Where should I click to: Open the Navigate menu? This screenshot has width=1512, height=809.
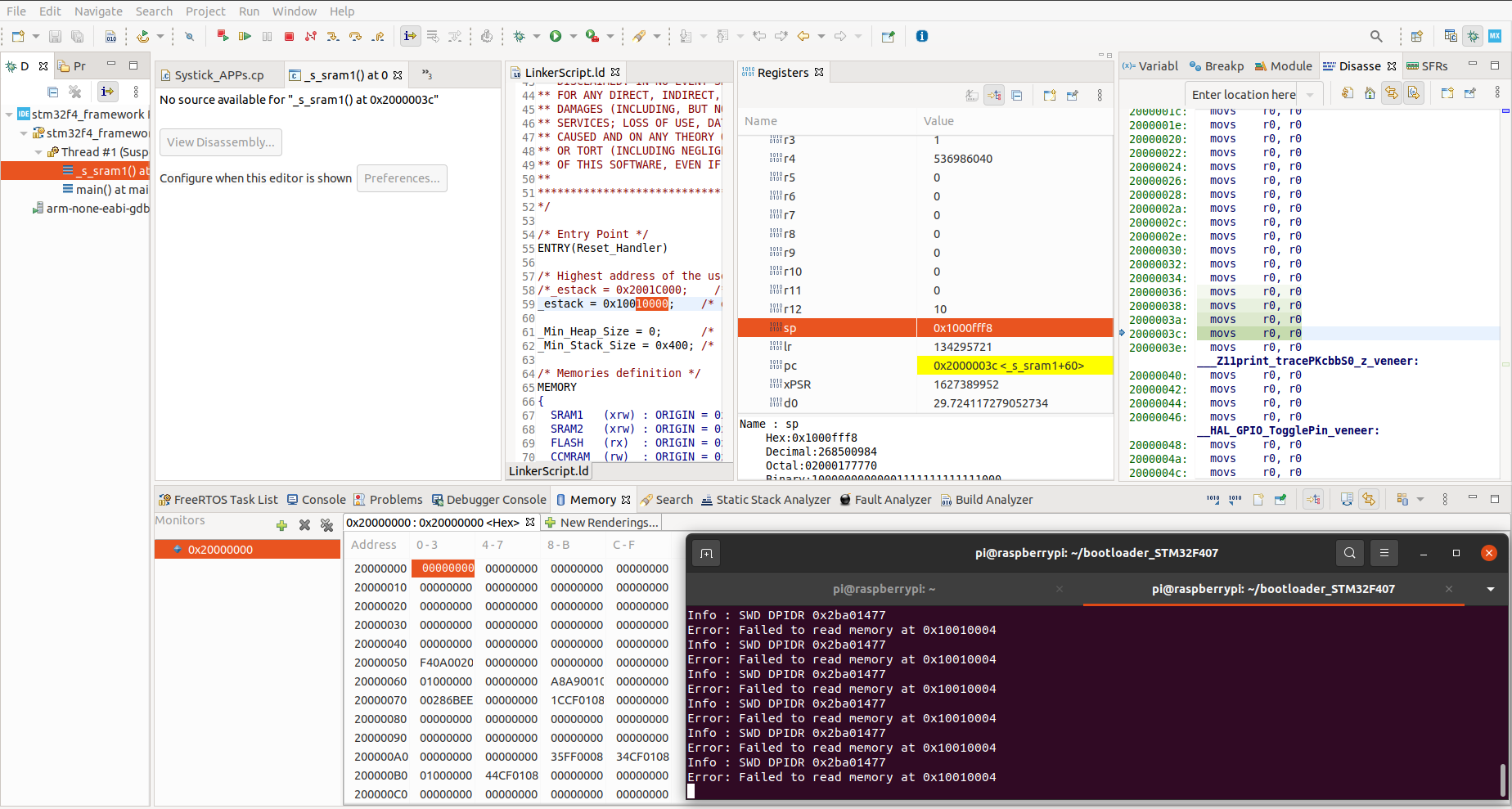pyautogui.click(x=98, y=11)
